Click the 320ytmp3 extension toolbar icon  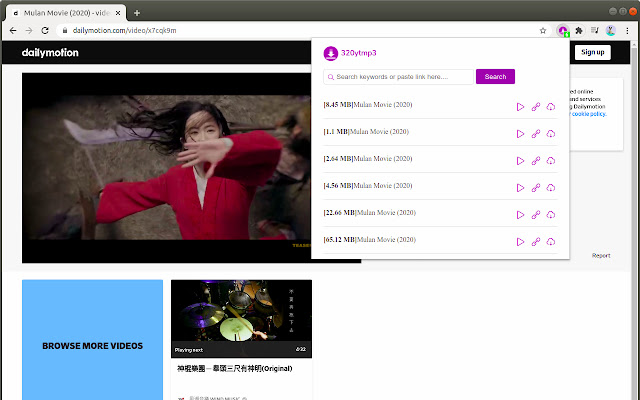(x=564, y=31)
